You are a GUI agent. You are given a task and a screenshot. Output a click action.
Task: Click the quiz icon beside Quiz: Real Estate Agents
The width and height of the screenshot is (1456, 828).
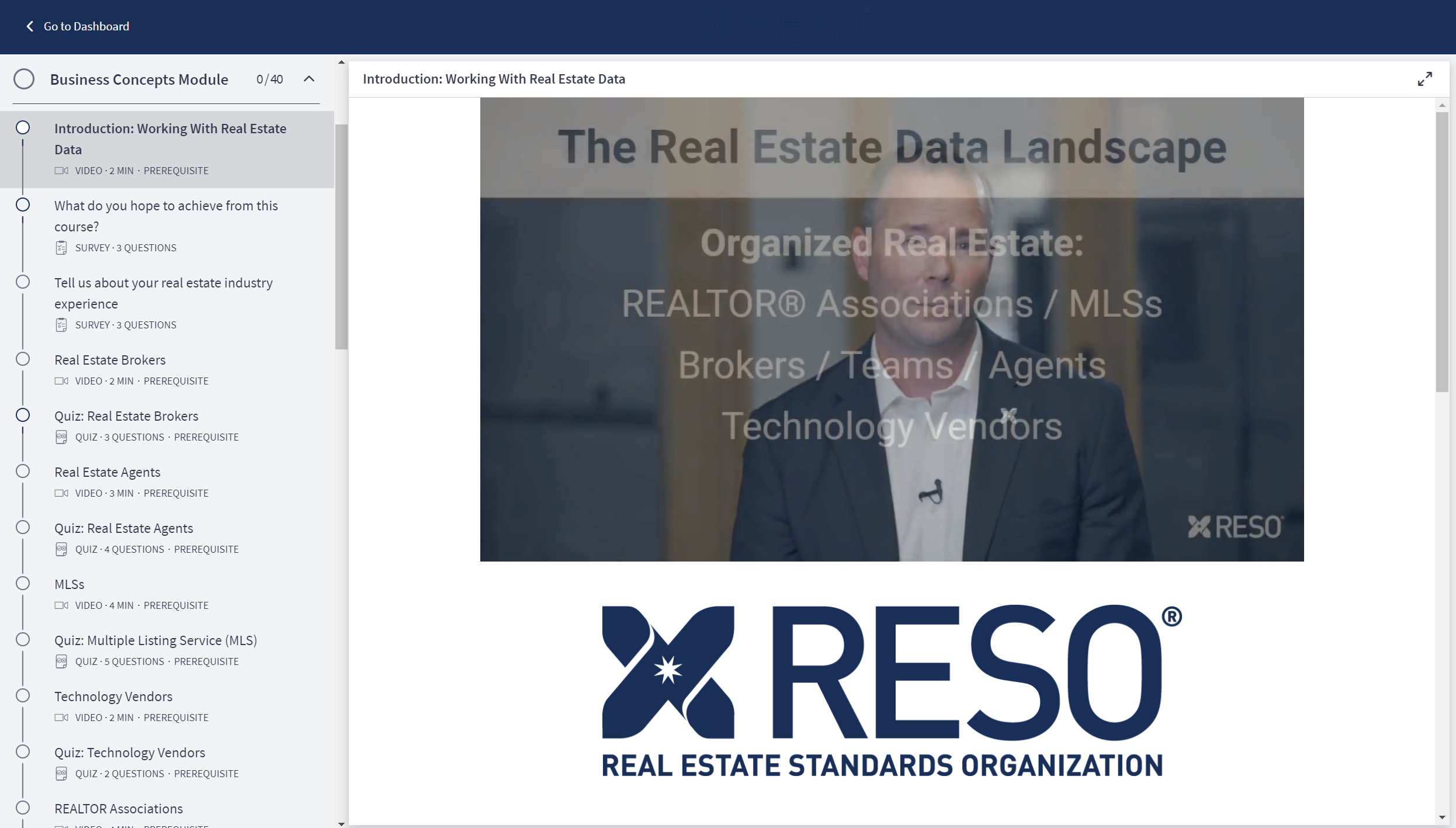61,549
